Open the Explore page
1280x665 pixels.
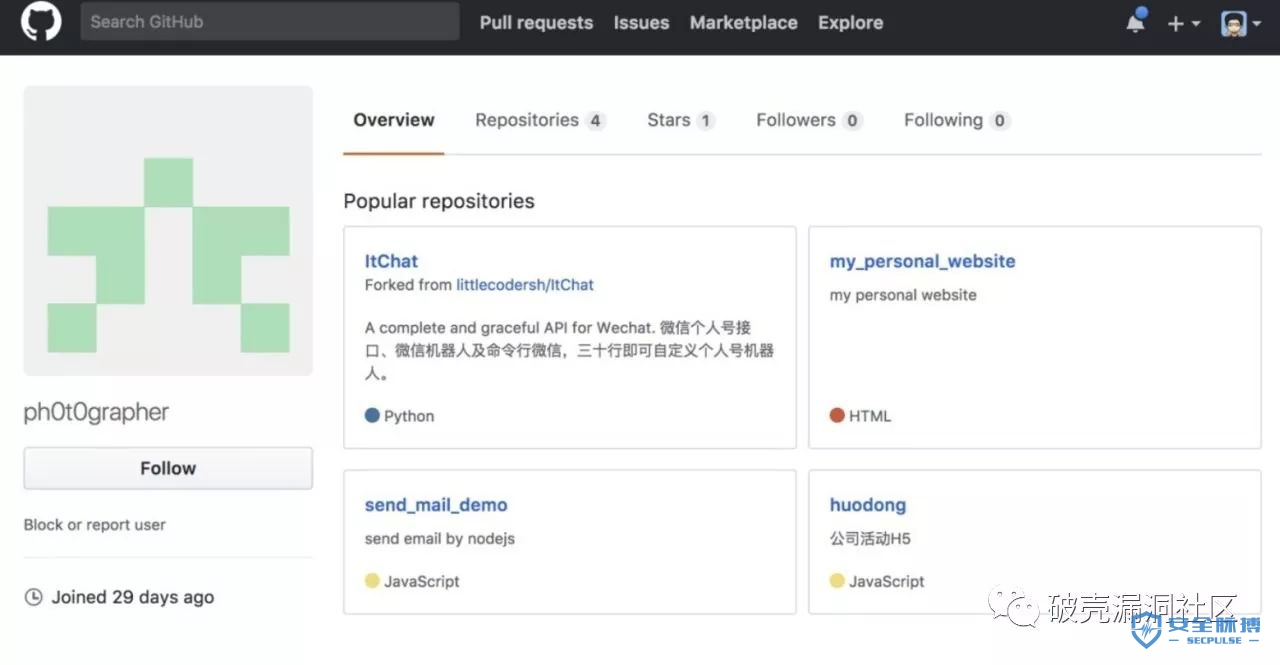(850, 23)
